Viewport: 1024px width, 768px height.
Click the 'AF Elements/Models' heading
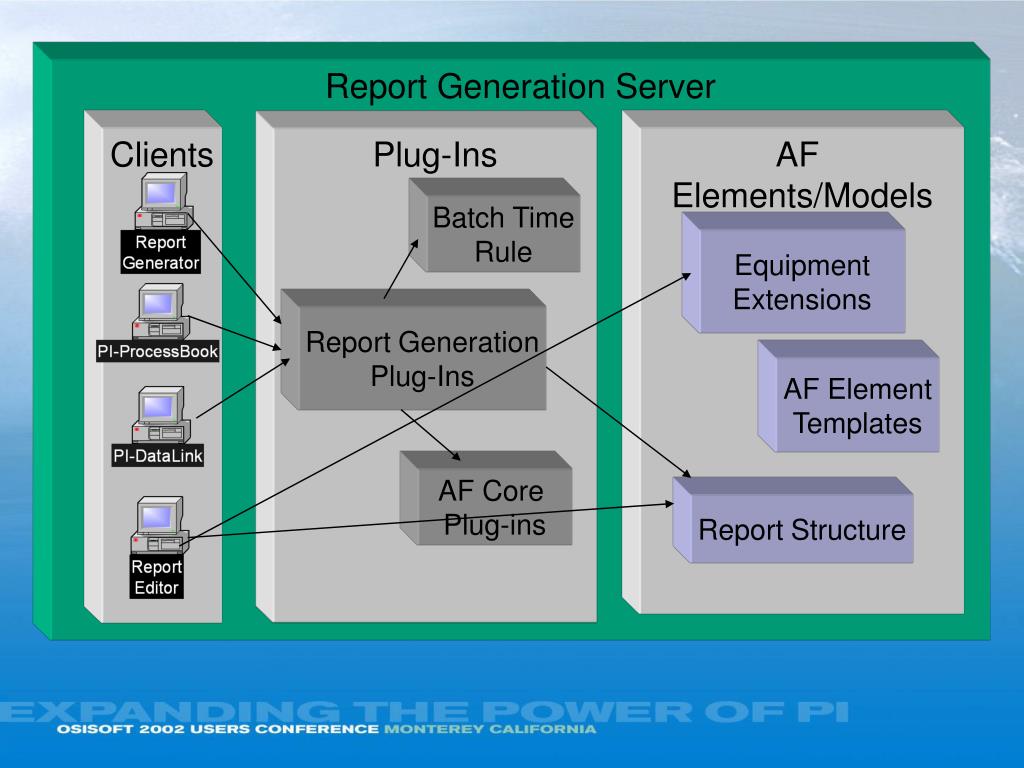click(802, 175)
